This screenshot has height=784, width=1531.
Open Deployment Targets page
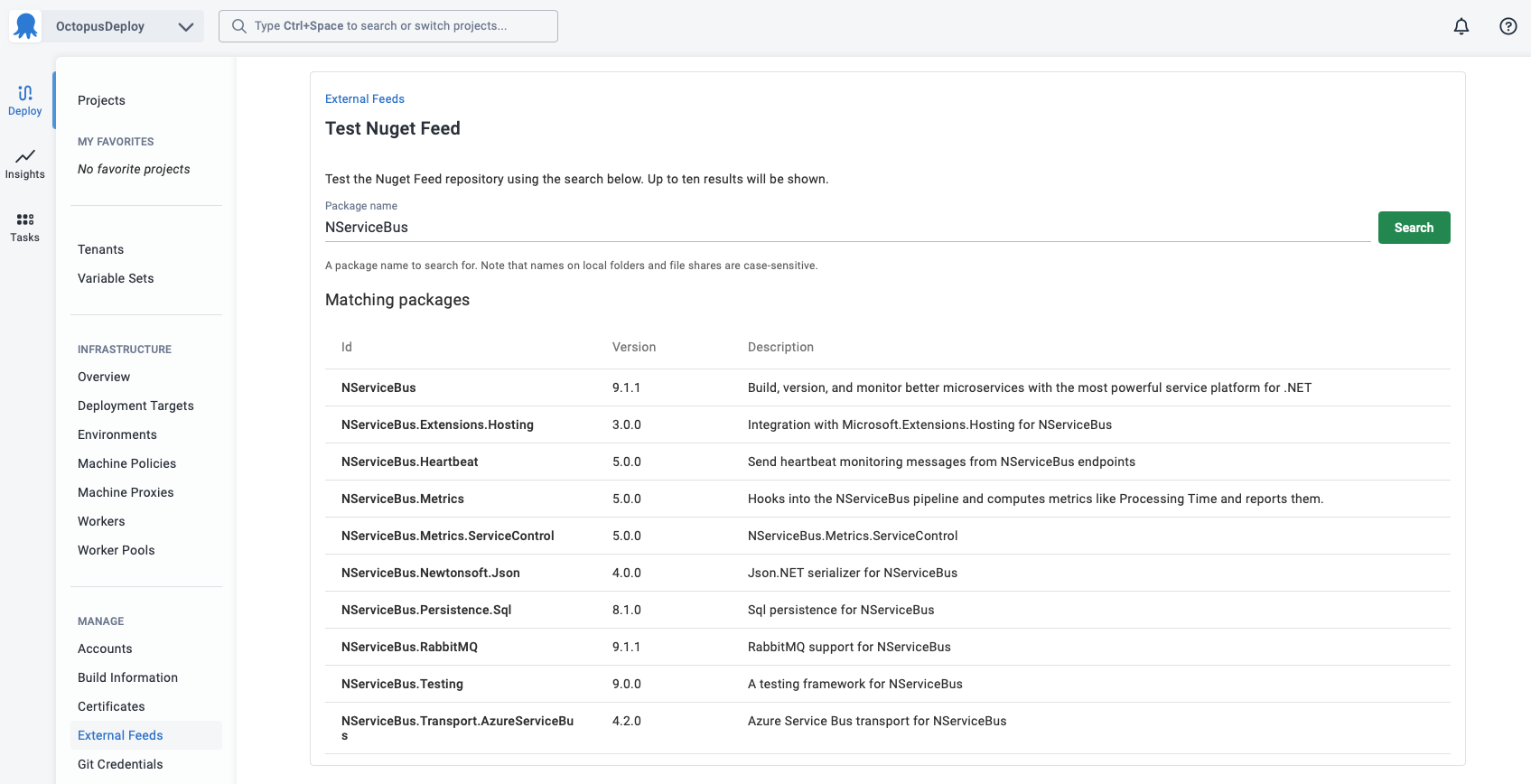pos(135,406)
